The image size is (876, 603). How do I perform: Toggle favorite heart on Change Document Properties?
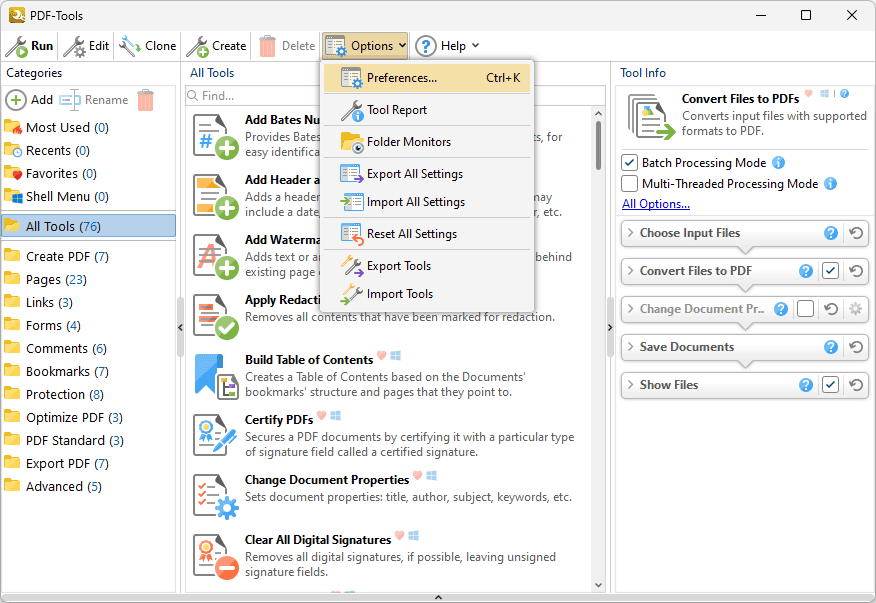tap(417, 476)
